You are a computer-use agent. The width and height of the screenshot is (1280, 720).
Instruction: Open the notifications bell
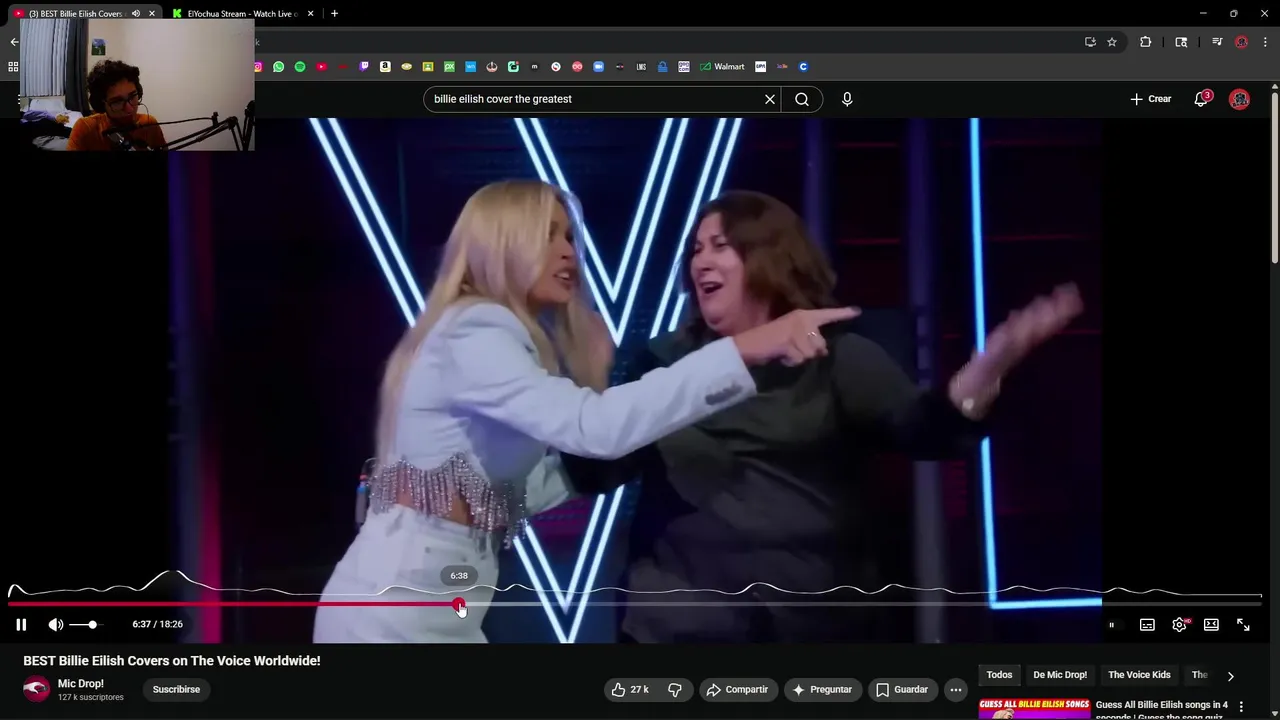[x=1201, y=99]
